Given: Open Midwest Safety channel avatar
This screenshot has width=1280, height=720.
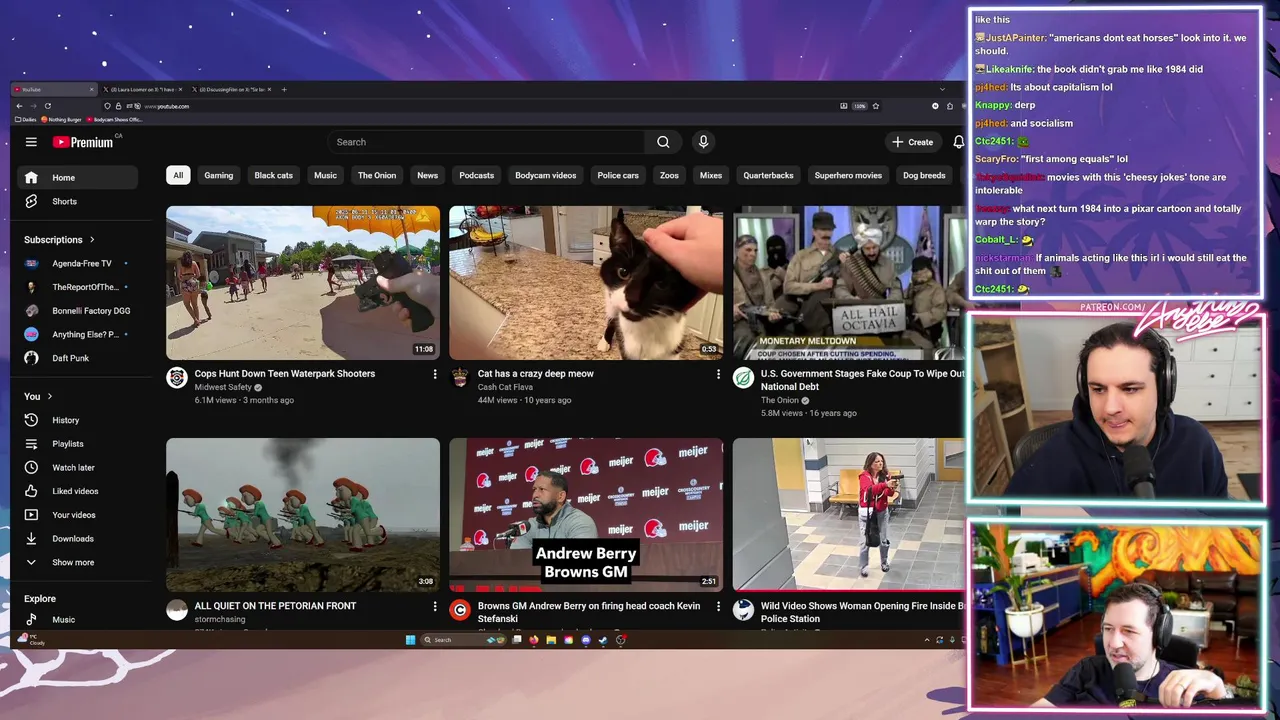Looking at the screenshot, I should pyautogui.click(x=177, y=377).
